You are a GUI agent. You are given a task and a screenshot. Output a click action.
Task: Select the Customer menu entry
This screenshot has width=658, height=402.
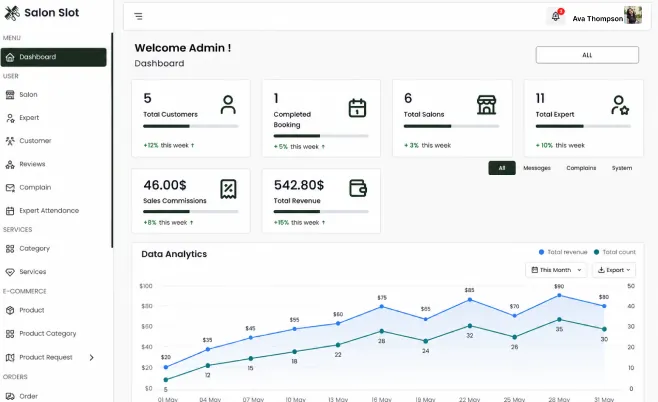pyautogui.click(x=35, y=141)
